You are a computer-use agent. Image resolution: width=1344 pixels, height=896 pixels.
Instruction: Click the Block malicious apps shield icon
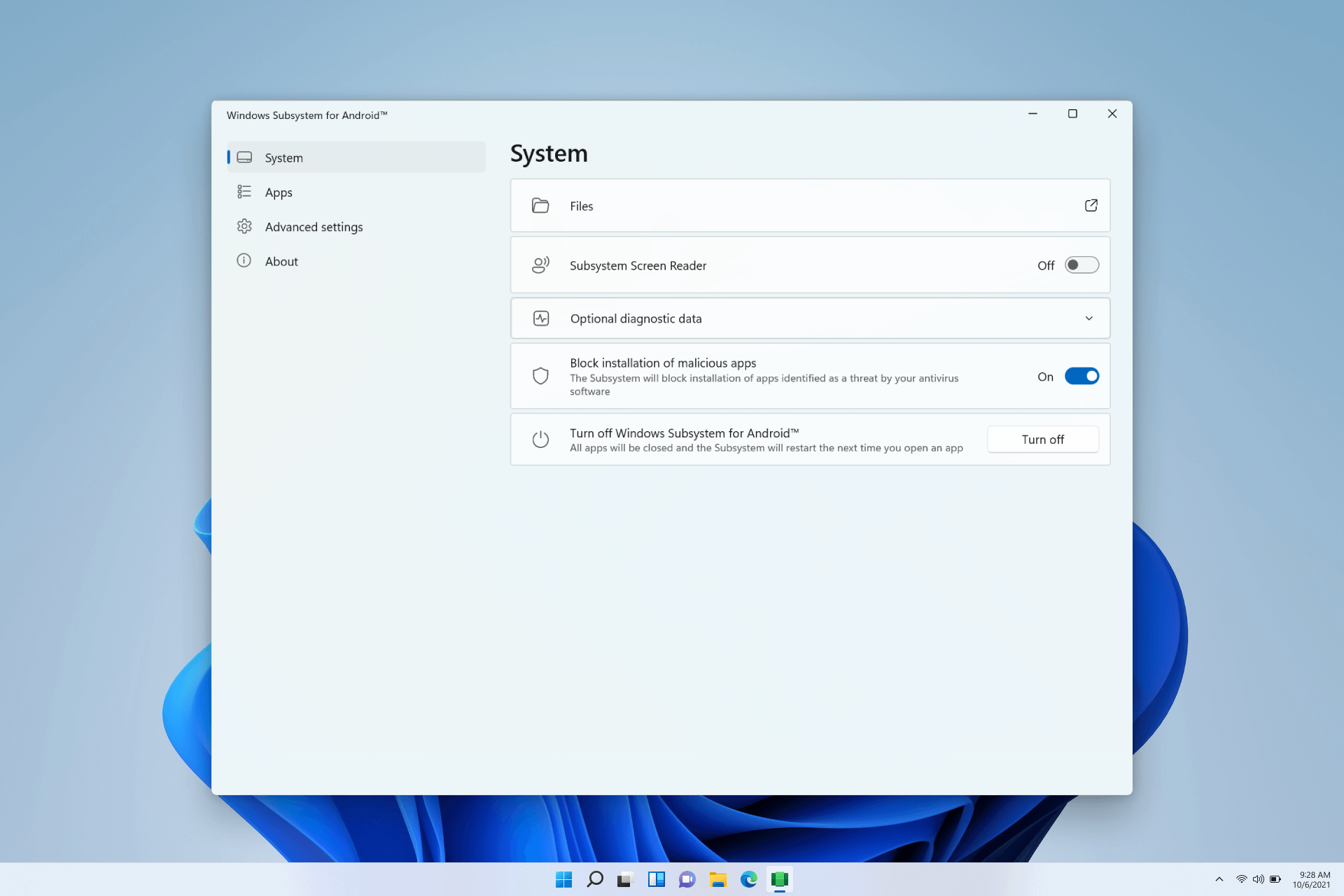point(540,376)
